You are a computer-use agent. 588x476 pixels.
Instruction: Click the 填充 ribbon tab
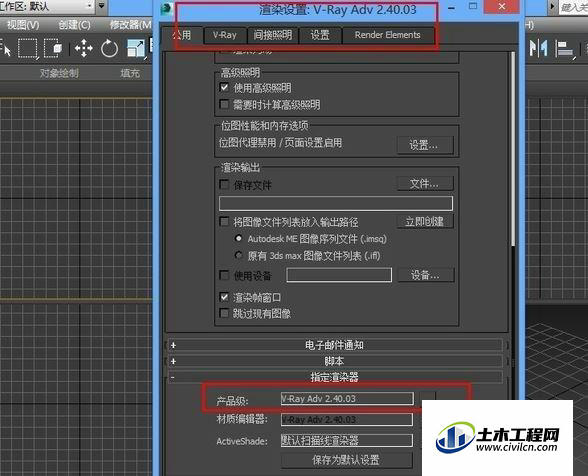(x=130, y=73)
